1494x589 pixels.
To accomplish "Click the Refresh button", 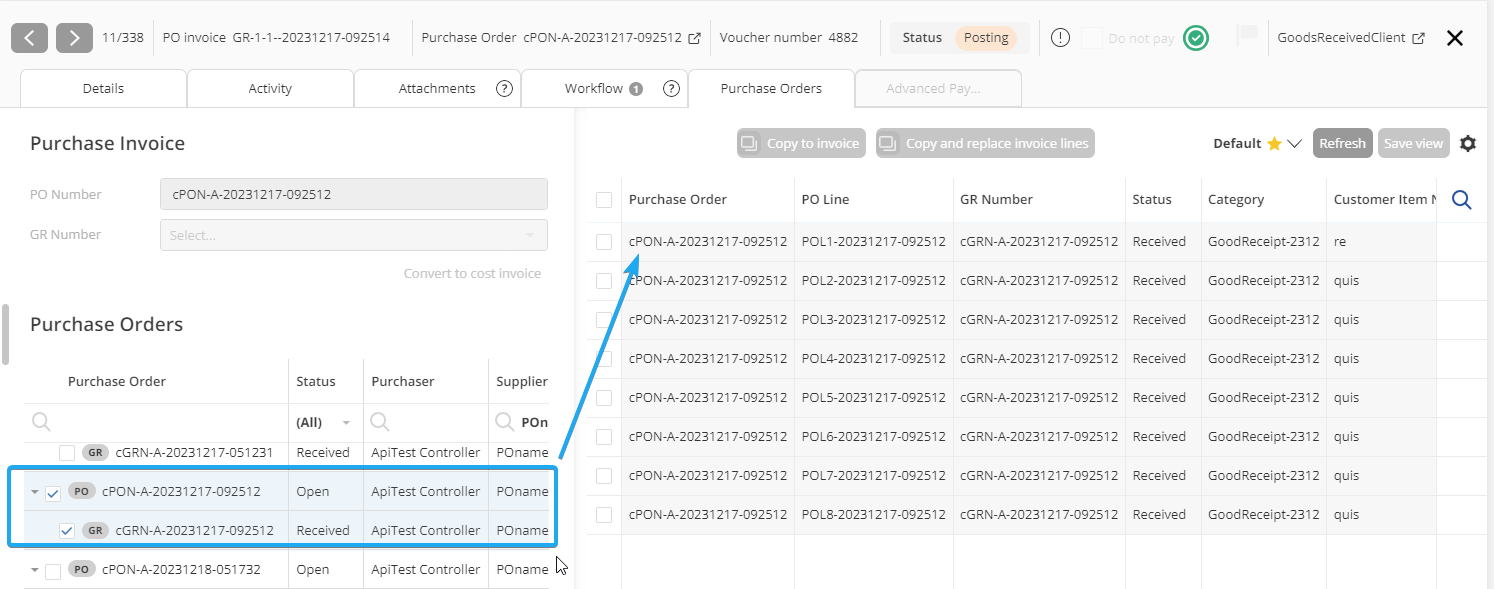I will (1342, 143).
